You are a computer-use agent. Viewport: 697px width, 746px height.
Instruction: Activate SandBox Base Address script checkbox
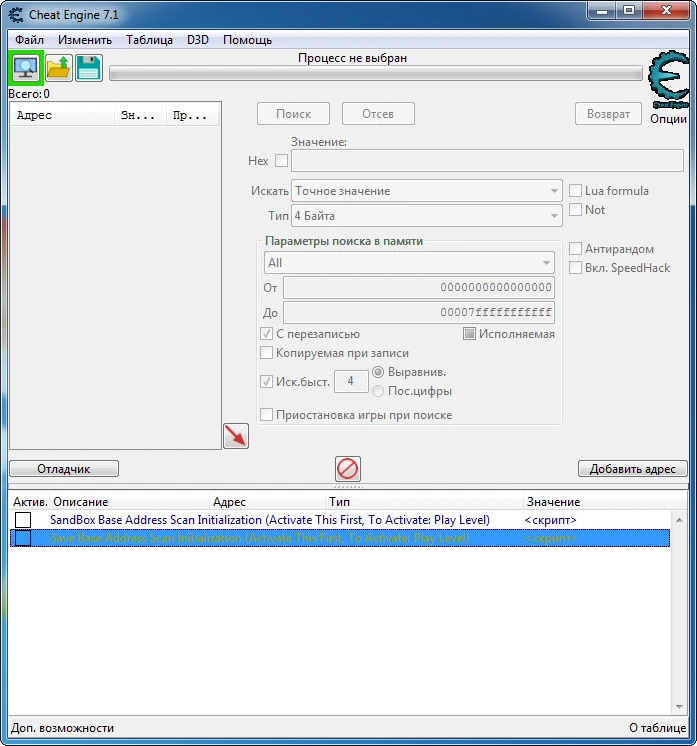pyautogui.click(x=23, y=520)
